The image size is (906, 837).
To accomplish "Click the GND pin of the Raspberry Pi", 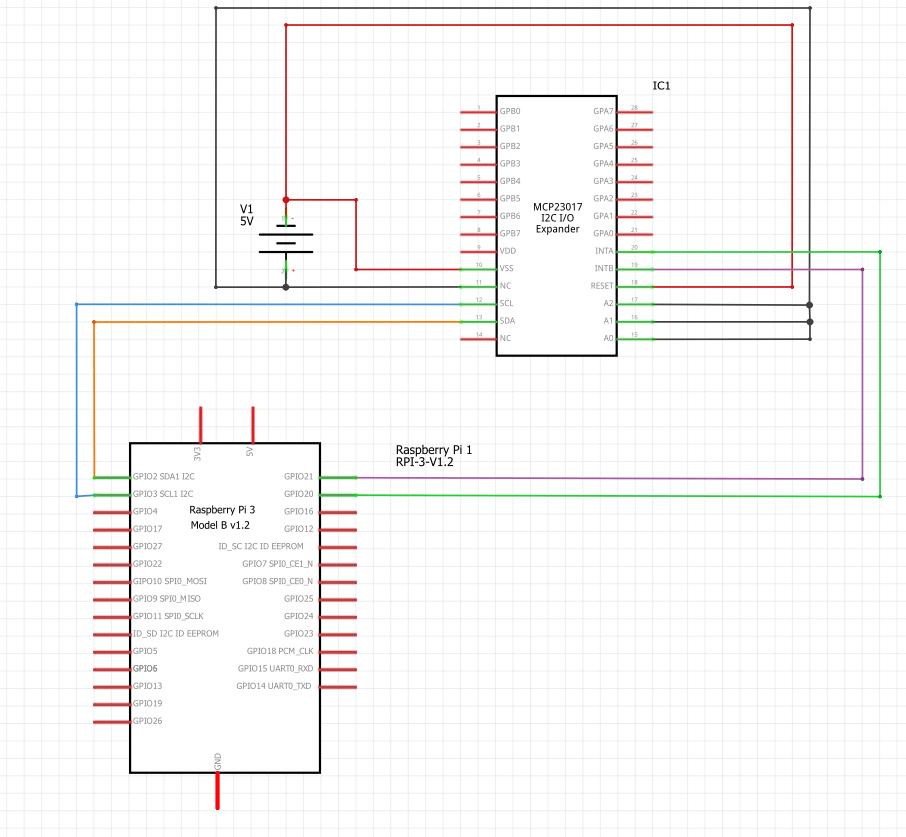I will [217, 791].
